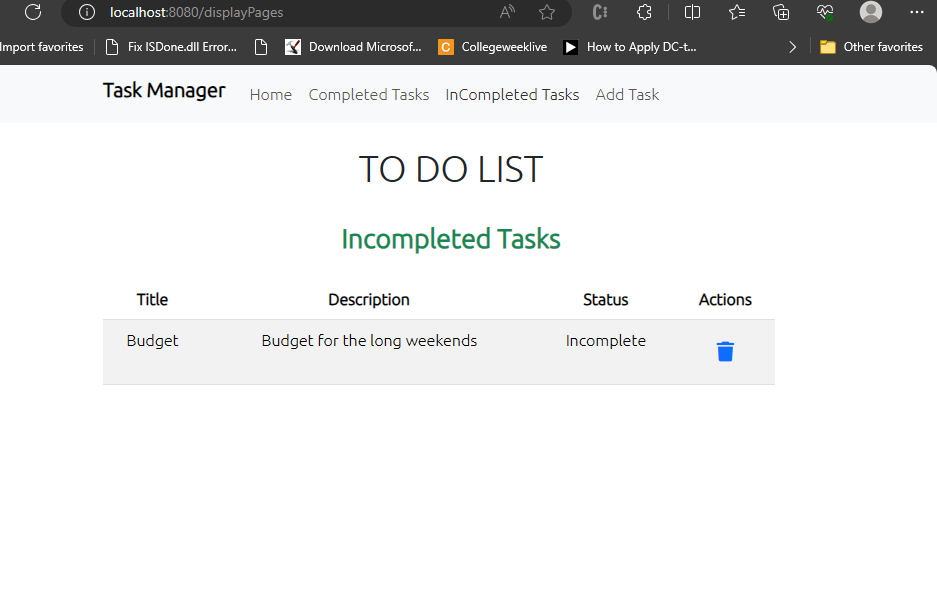Navigate Home from the Task Manager menu
This screenshot has width=937, height=598.
point(270,94)
